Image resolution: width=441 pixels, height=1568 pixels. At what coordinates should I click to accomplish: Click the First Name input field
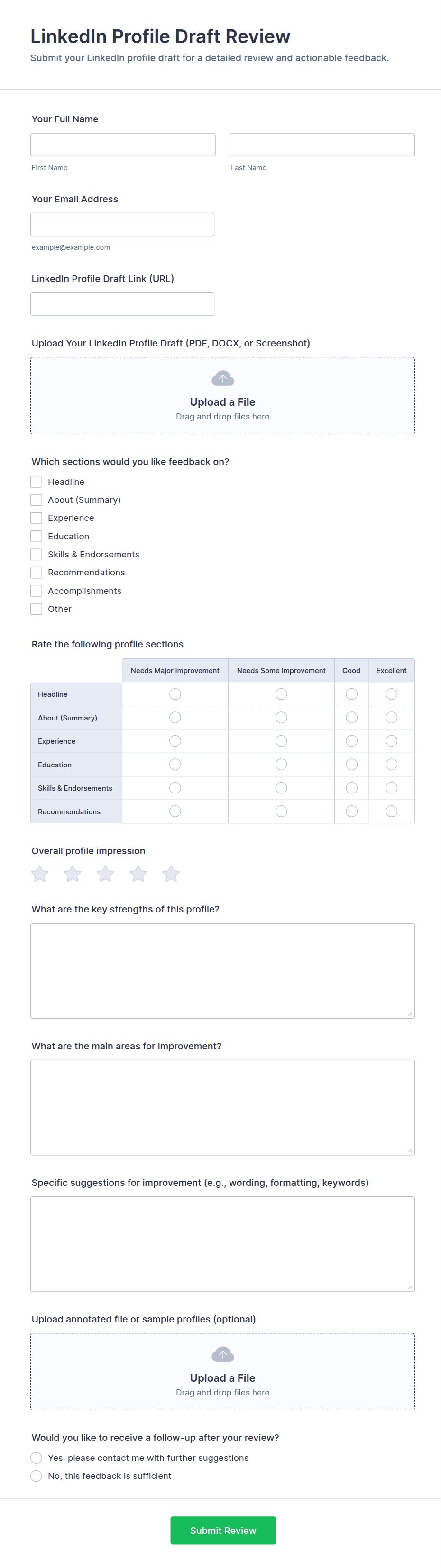coord(122,145)
